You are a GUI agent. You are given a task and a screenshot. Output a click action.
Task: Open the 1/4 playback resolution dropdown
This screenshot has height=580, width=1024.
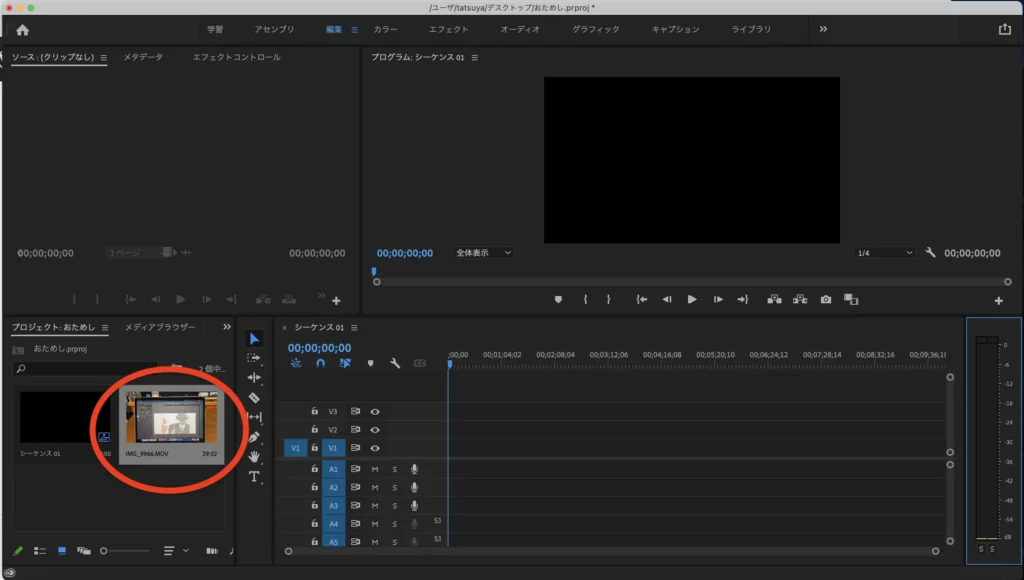point(884,253)
